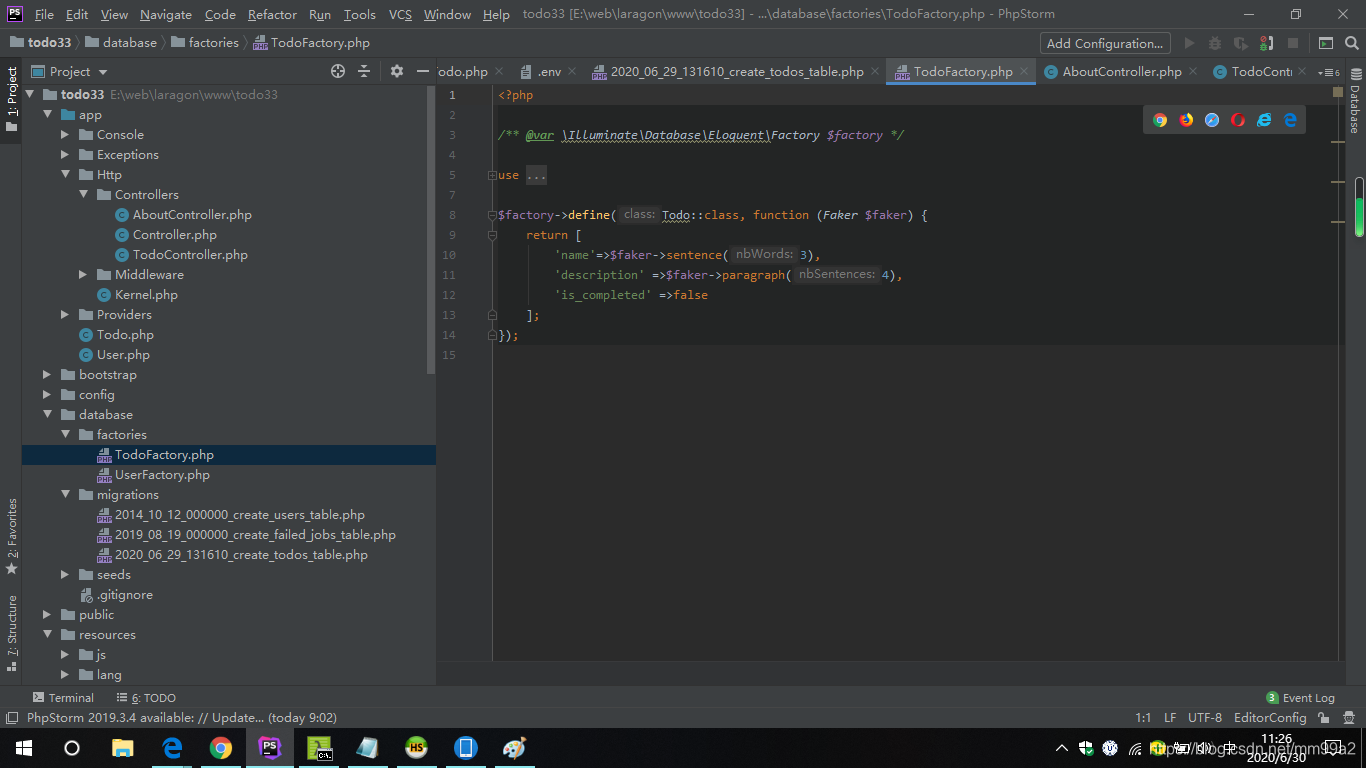This screenshot has width=1366, height=768.
Task: Open the Database tool window sidebar
Action: coord(1355,101)
